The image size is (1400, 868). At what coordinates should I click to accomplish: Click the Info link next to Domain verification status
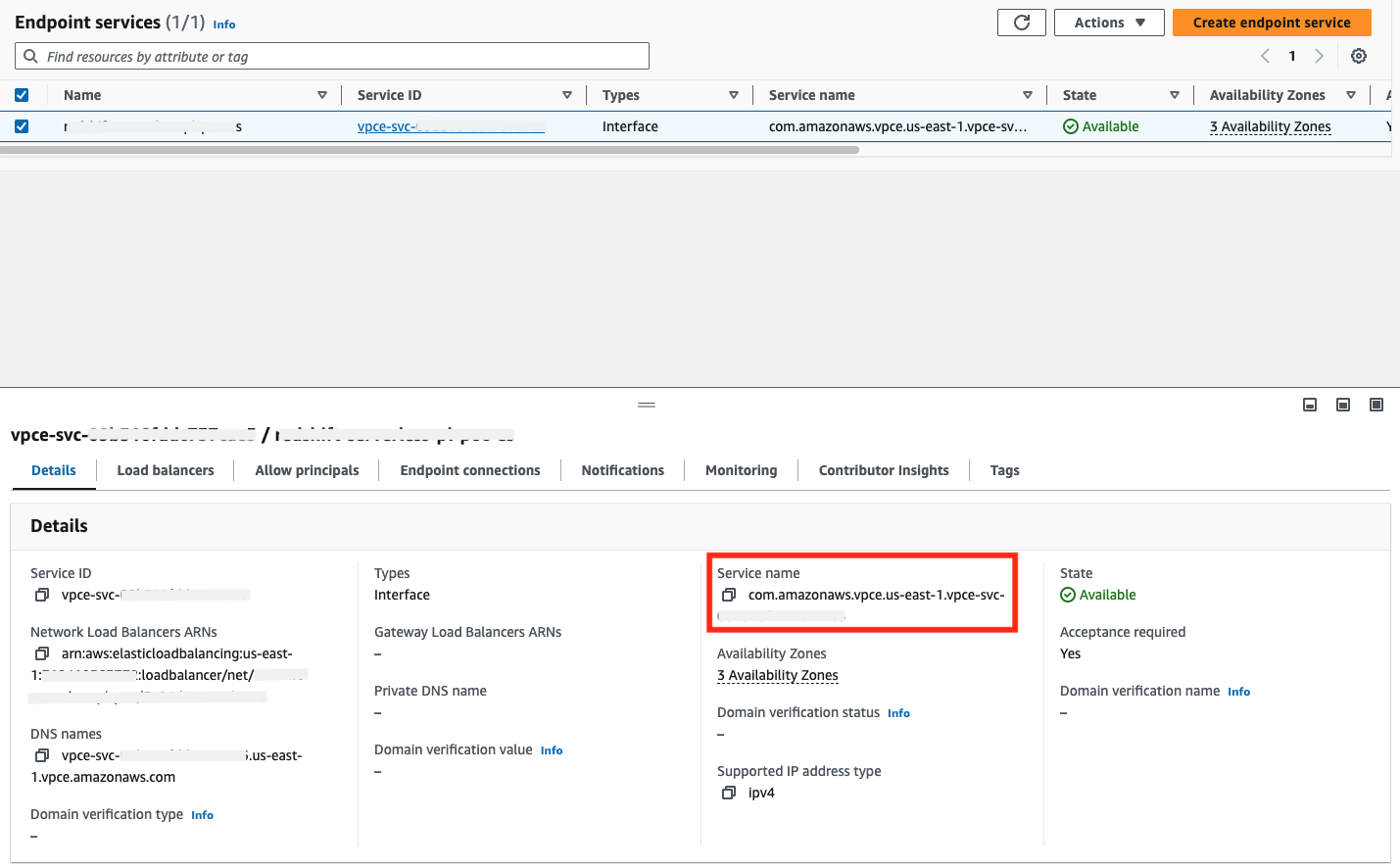click(x=898, y=712)
